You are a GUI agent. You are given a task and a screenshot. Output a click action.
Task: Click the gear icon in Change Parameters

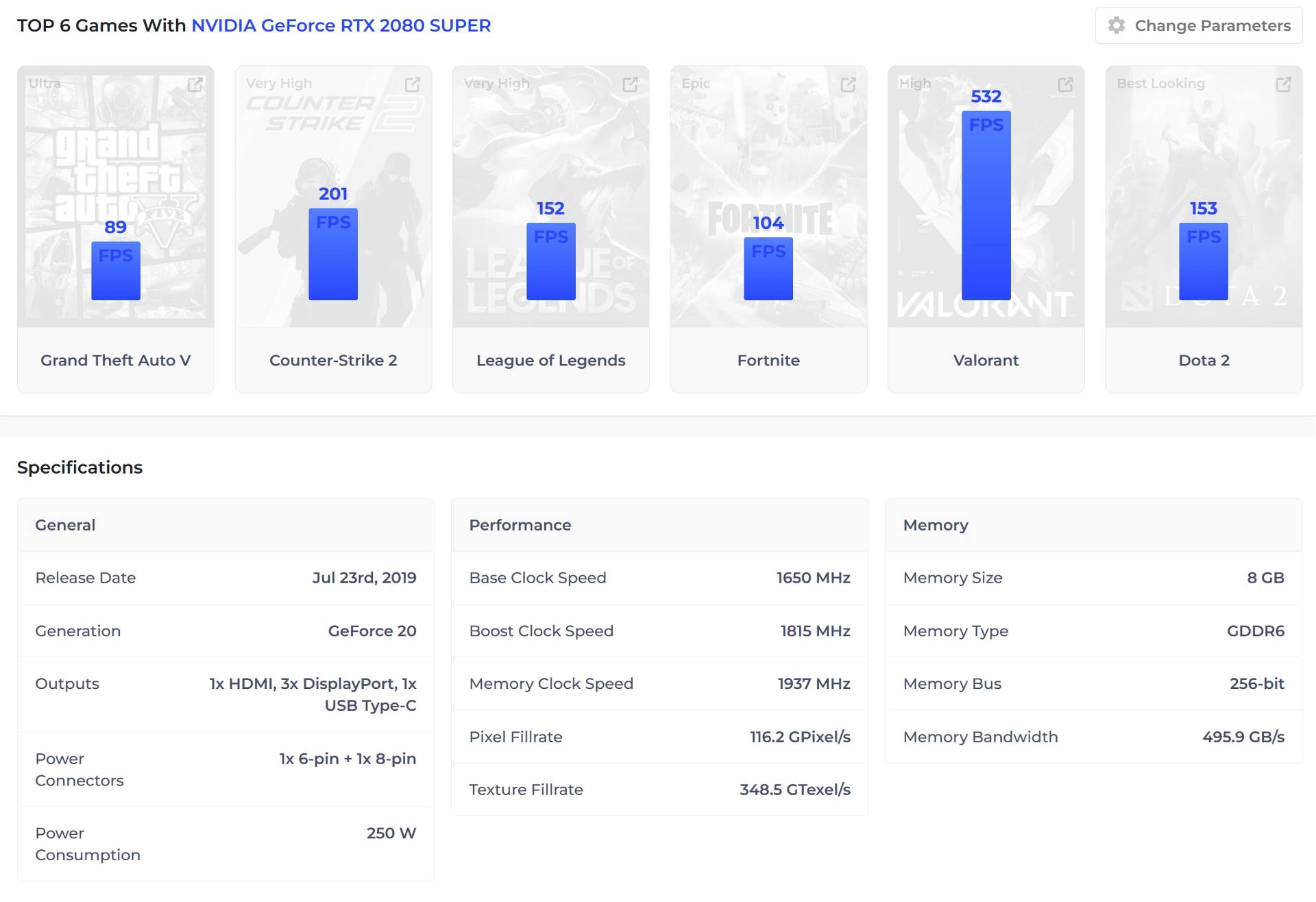[1117, 25]
